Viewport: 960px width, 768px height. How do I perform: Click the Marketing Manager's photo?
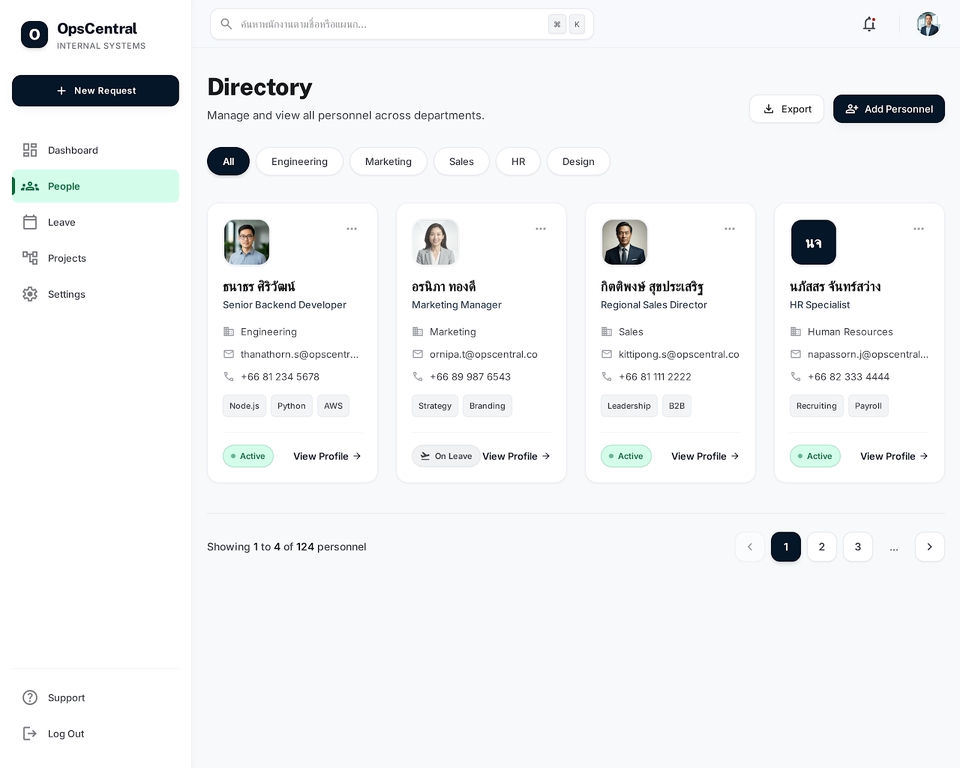[435, 242]
